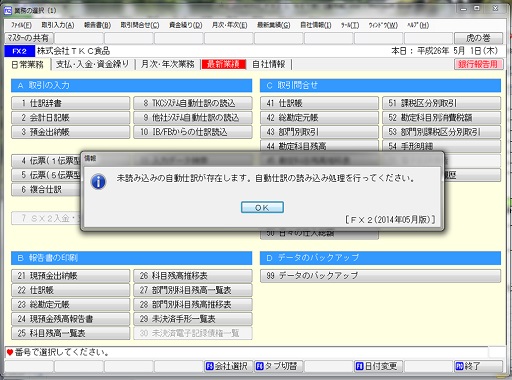Open the ウィンドウ(W) menu

[383, 25]
